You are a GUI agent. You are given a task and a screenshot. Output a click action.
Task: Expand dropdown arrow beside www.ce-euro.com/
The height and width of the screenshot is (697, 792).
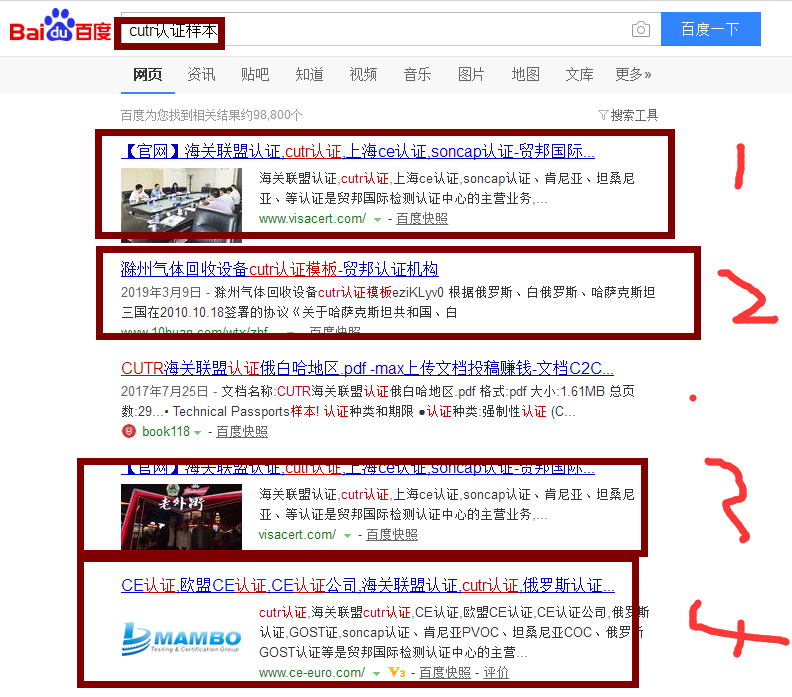coord(376,674)
